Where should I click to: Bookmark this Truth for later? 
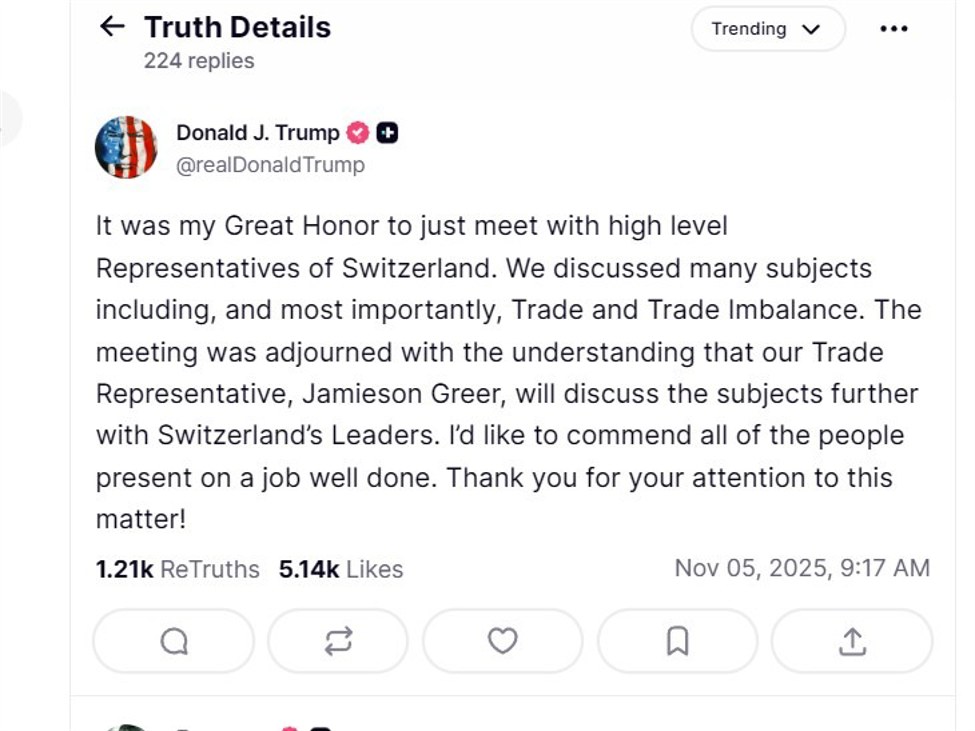click(x=676, y=641)
